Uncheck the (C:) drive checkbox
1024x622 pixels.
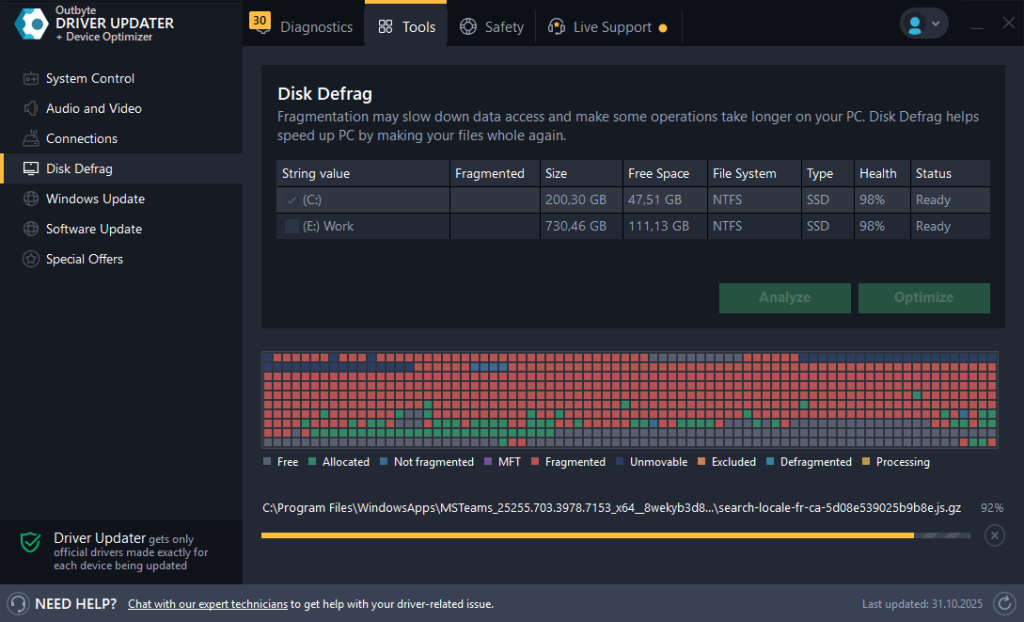coord(290,199)
